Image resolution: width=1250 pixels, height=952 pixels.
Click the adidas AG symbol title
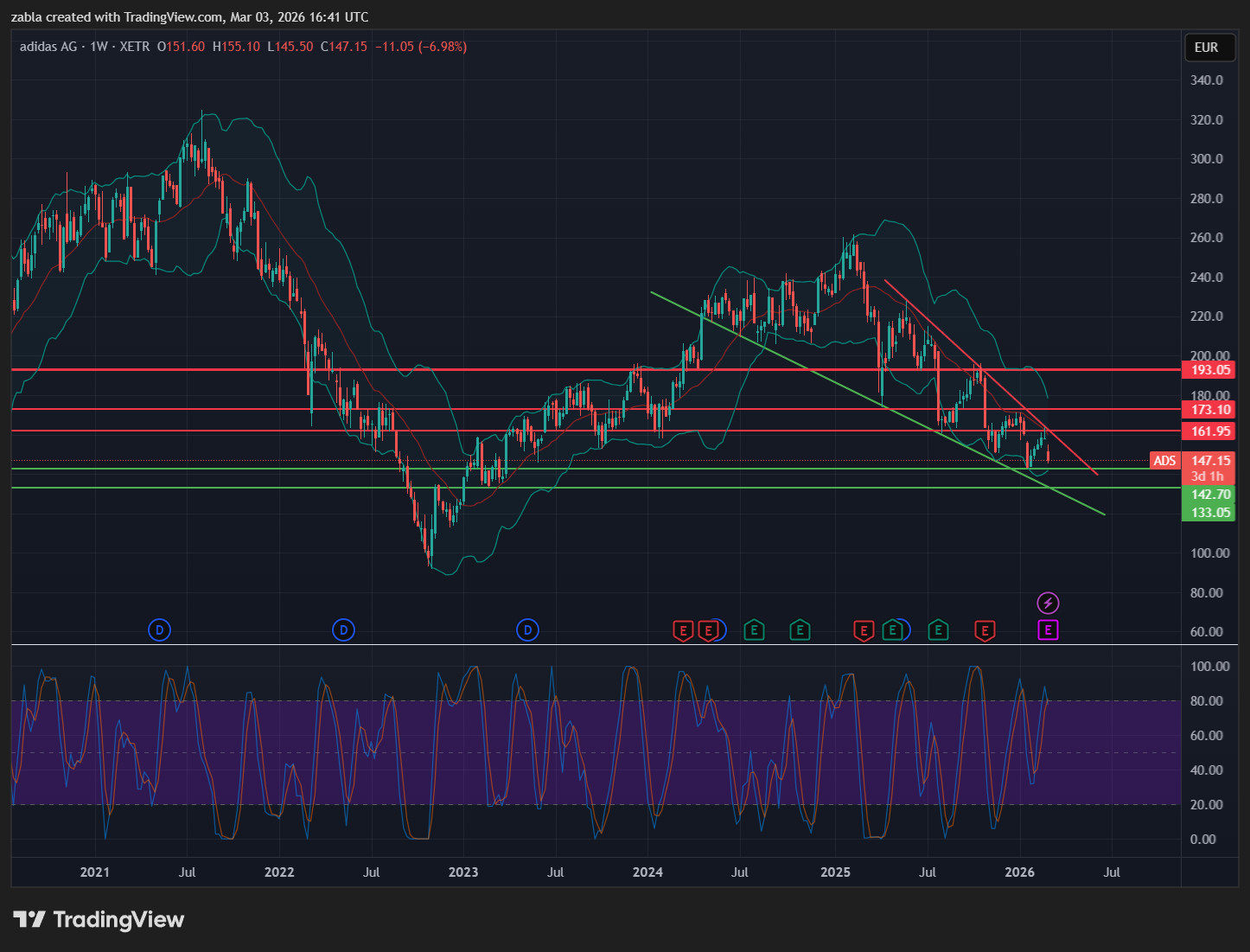(x=48, y=47)
